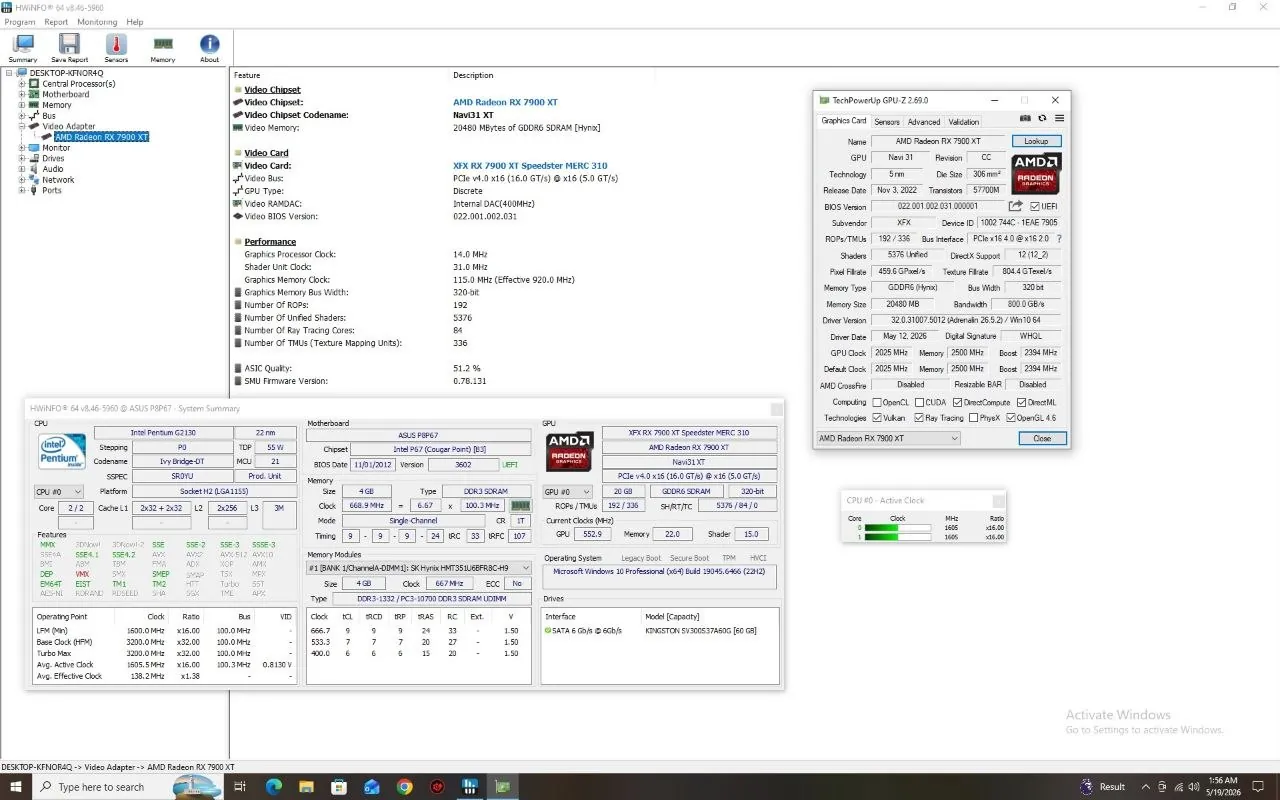The height and width of the screenshot is (800, 1280).
Task: Click the Save Report floppy icon
Action: 69,44
